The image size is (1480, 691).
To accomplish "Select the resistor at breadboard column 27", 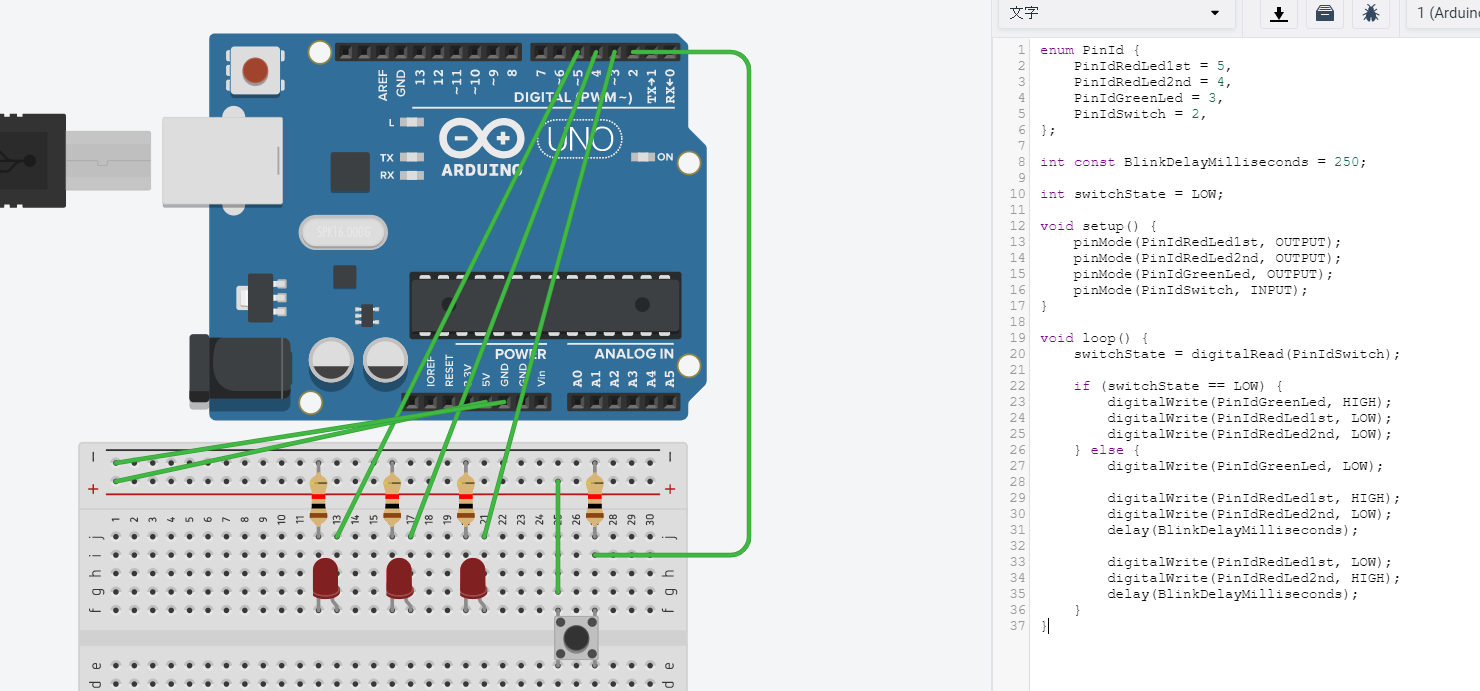I will click(x=595, y=497).
